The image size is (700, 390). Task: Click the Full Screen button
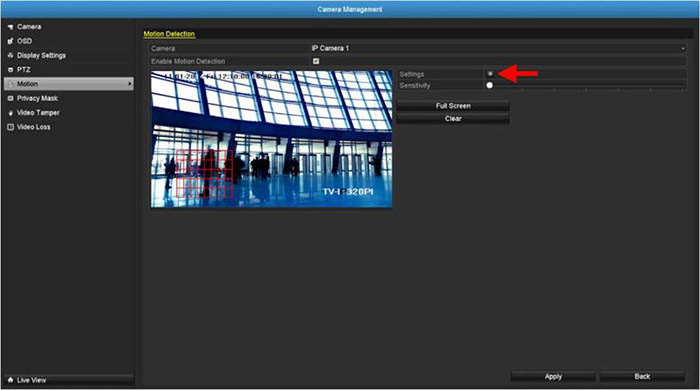coord(453,106)
